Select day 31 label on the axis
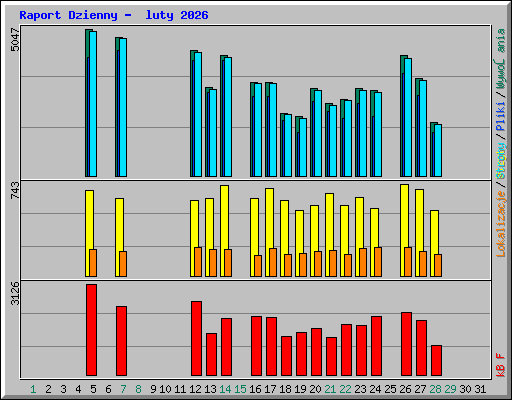 pyautogui.click(x=480, y=389)
